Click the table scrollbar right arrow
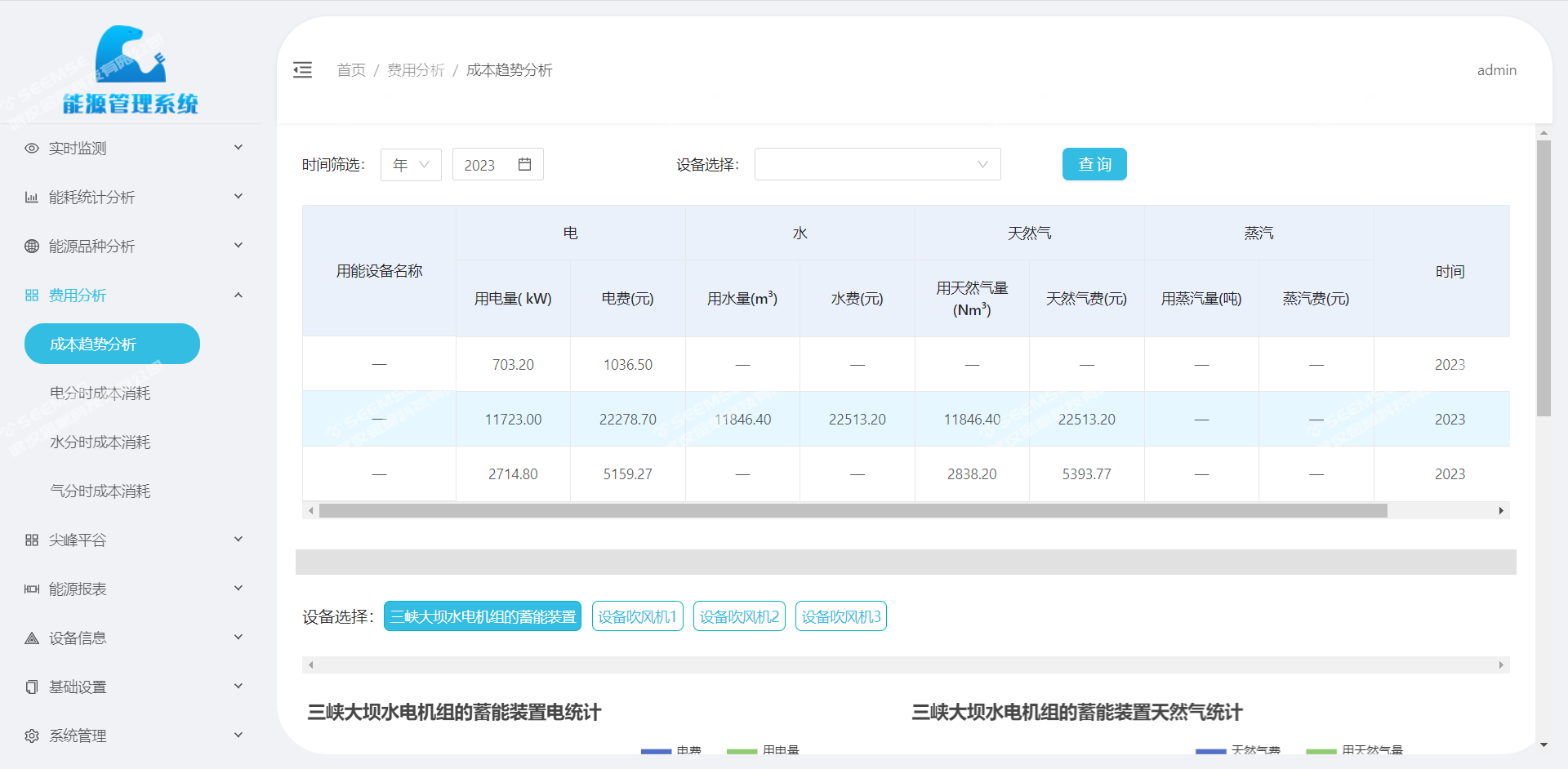The height and width of the screenshot is (769, 1568). click(1501, 510)
